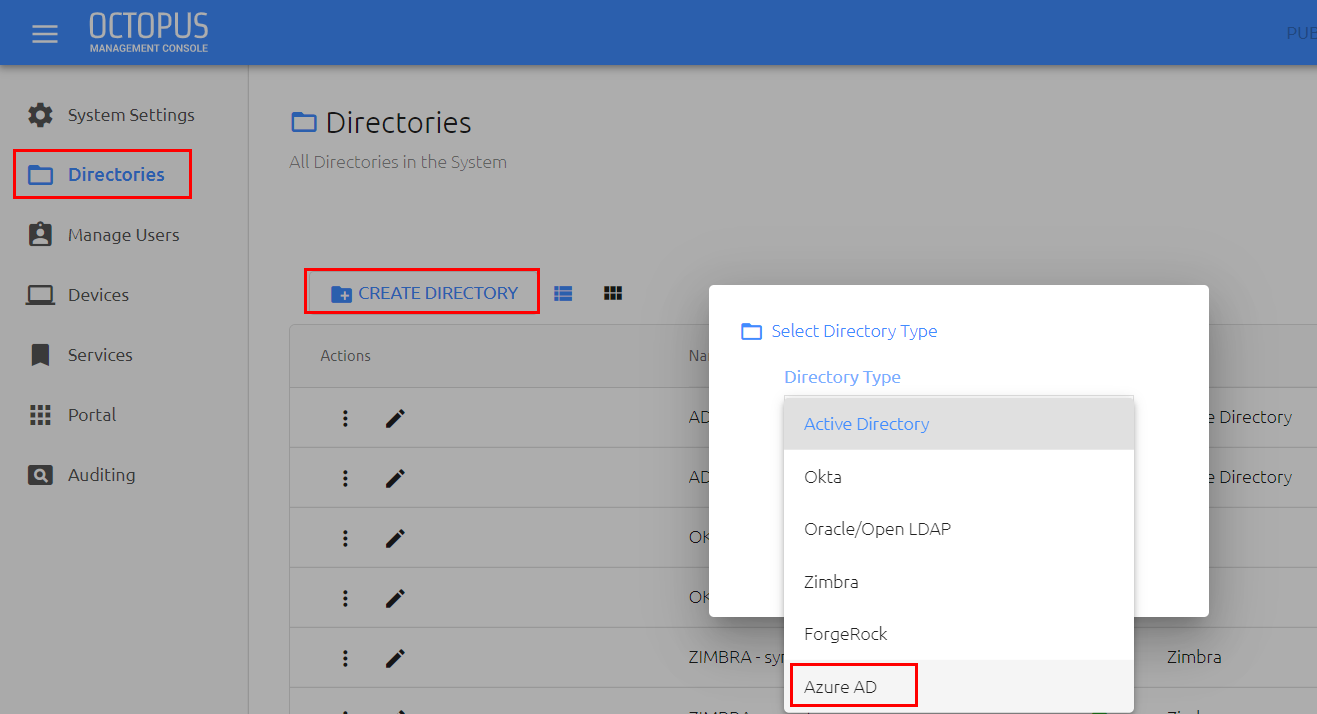This screenshot has height=714, width=1317.
Task: Open more actions for first table row
Action: (345, 418)
